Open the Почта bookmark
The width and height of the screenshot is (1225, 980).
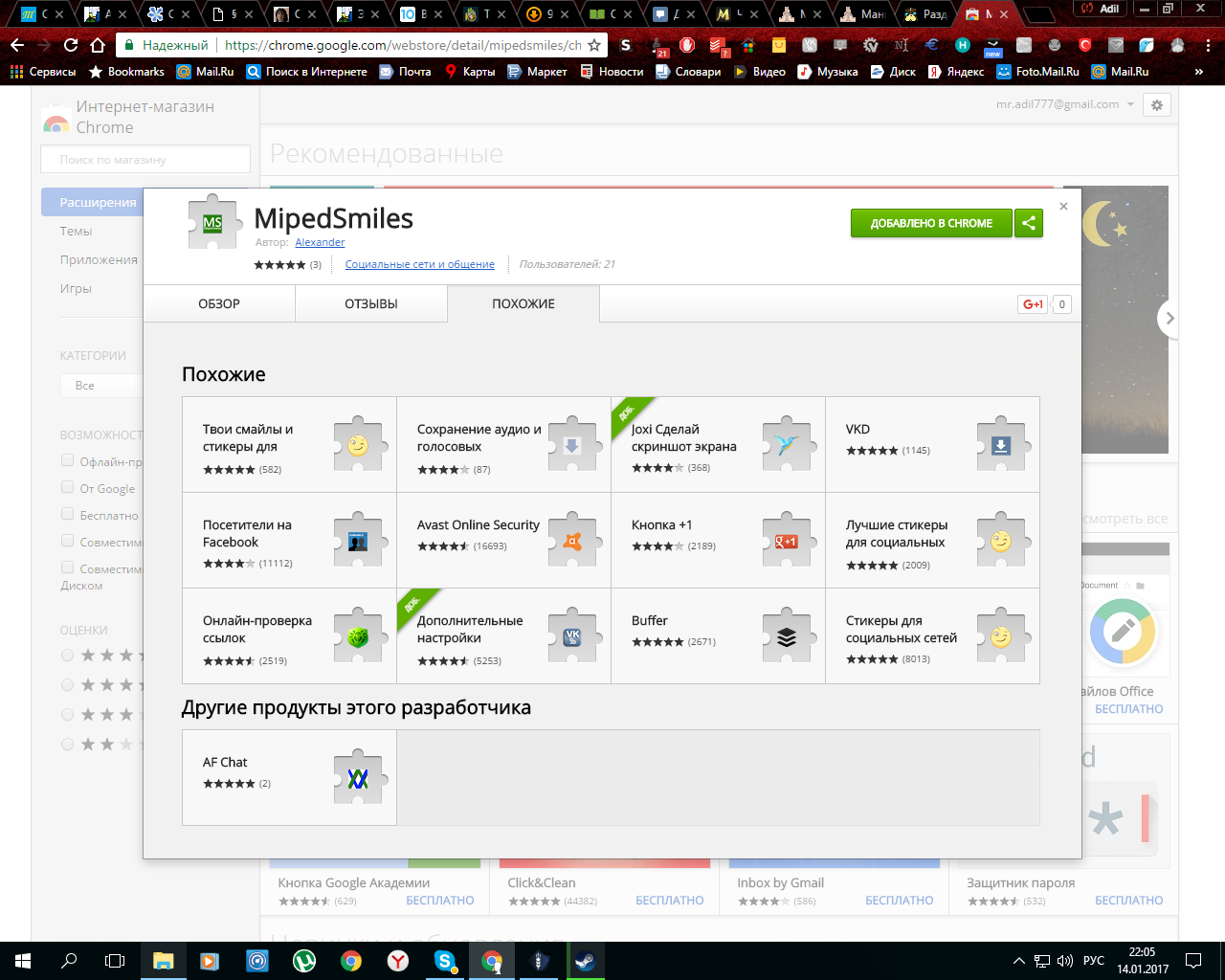point(405,72)
